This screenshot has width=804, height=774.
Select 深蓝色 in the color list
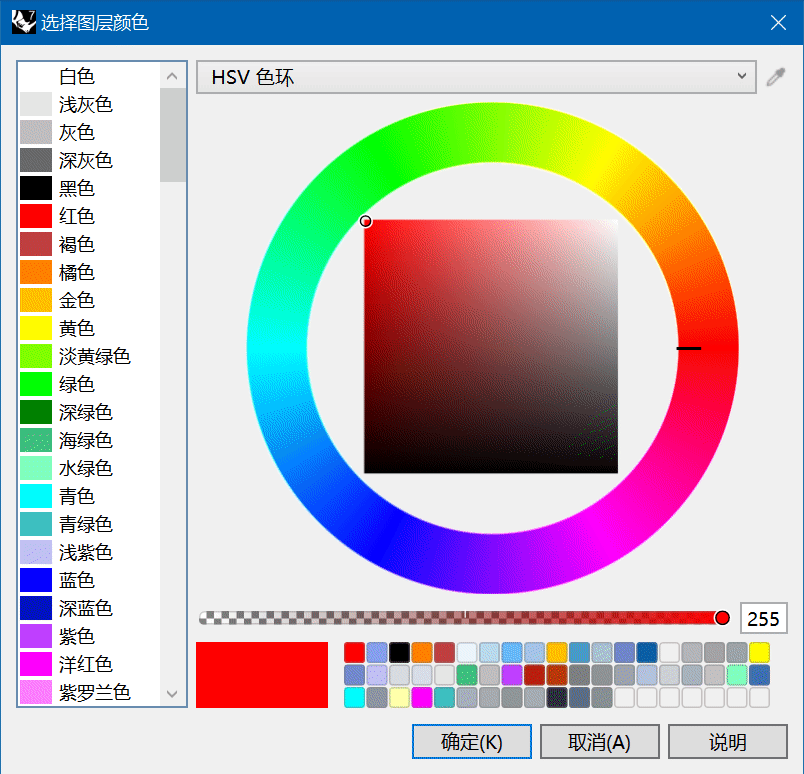[89, 608]
